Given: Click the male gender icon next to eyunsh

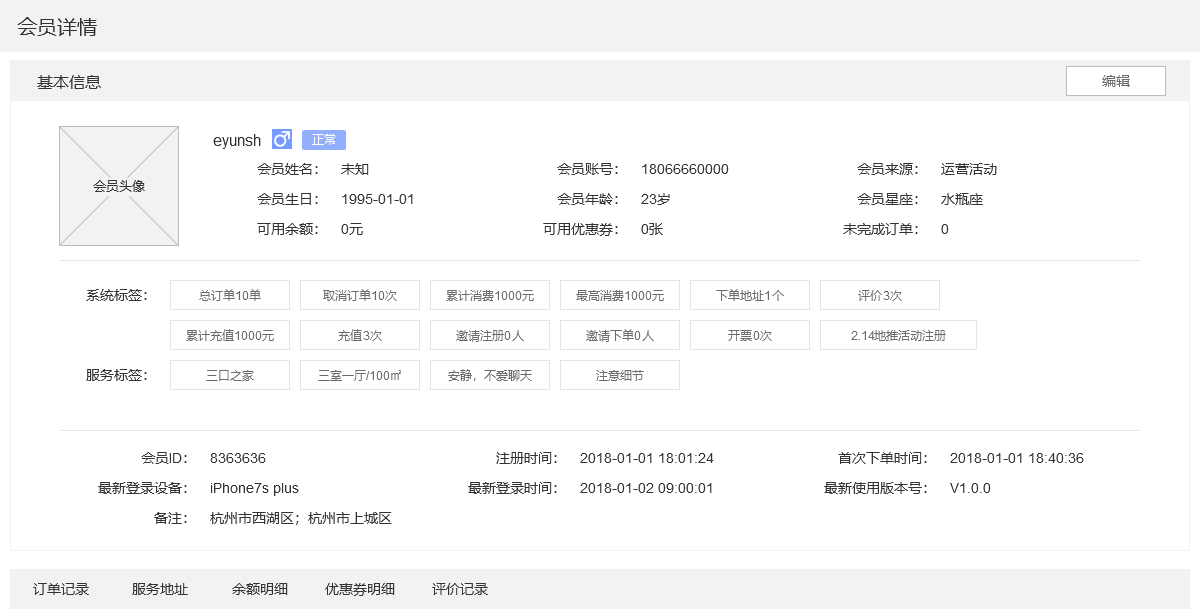Looking at the screenshot, I should pos(282,140).
